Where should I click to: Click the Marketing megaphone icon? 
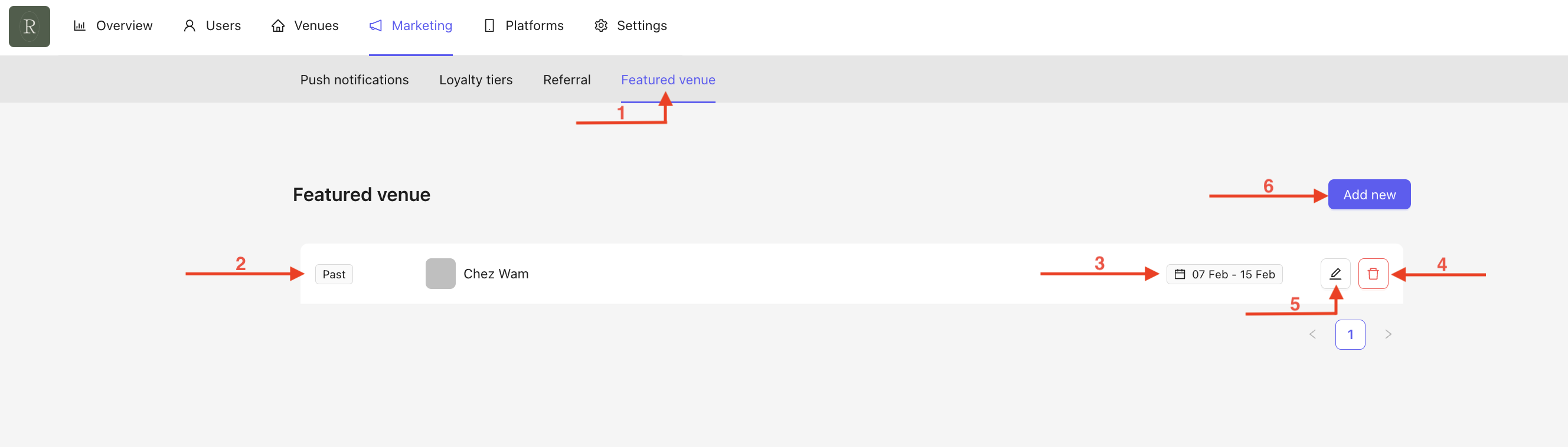375,25
